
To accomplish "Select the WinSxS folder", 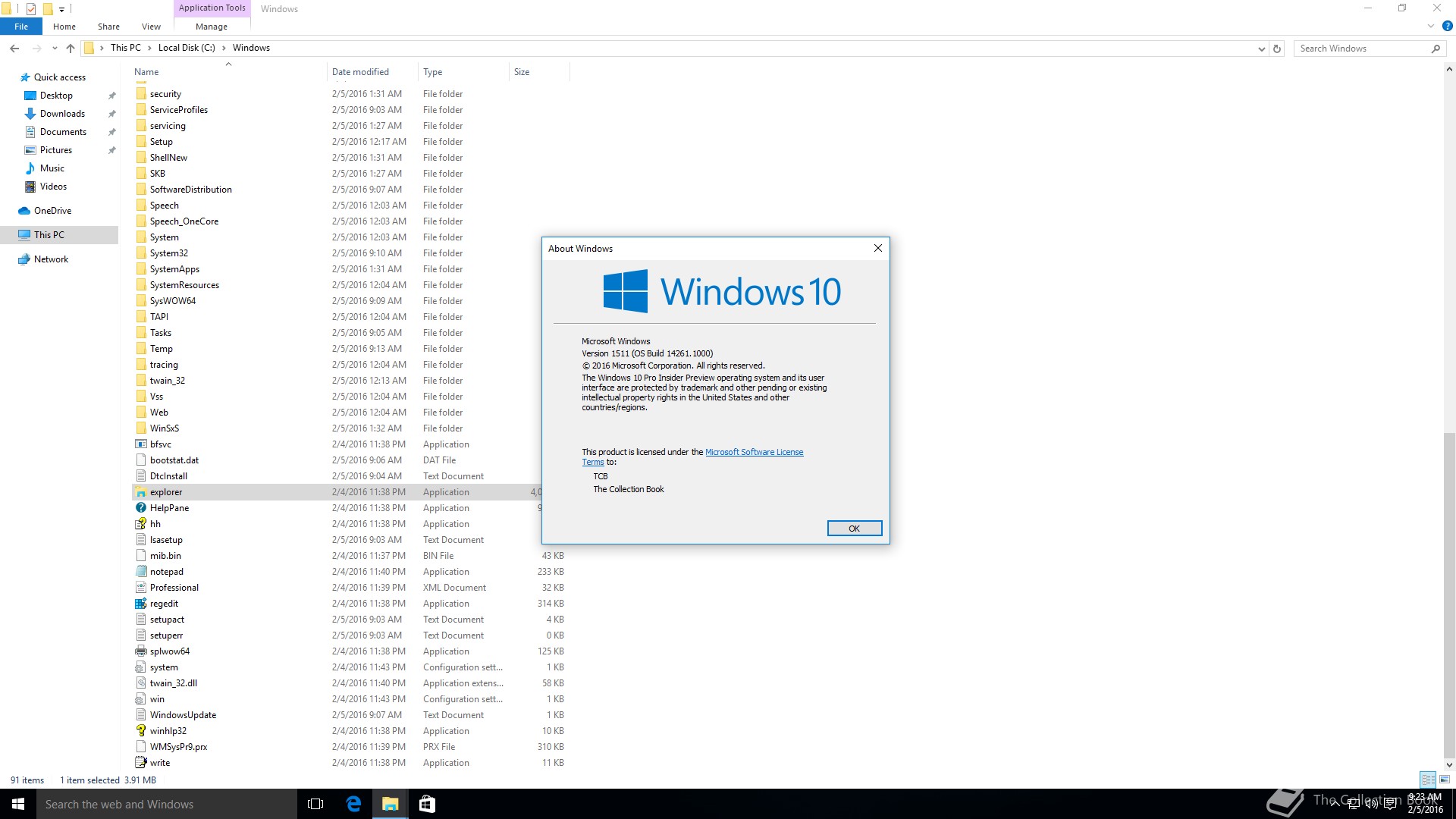I will pyautogui.click(x=164, y=428).
